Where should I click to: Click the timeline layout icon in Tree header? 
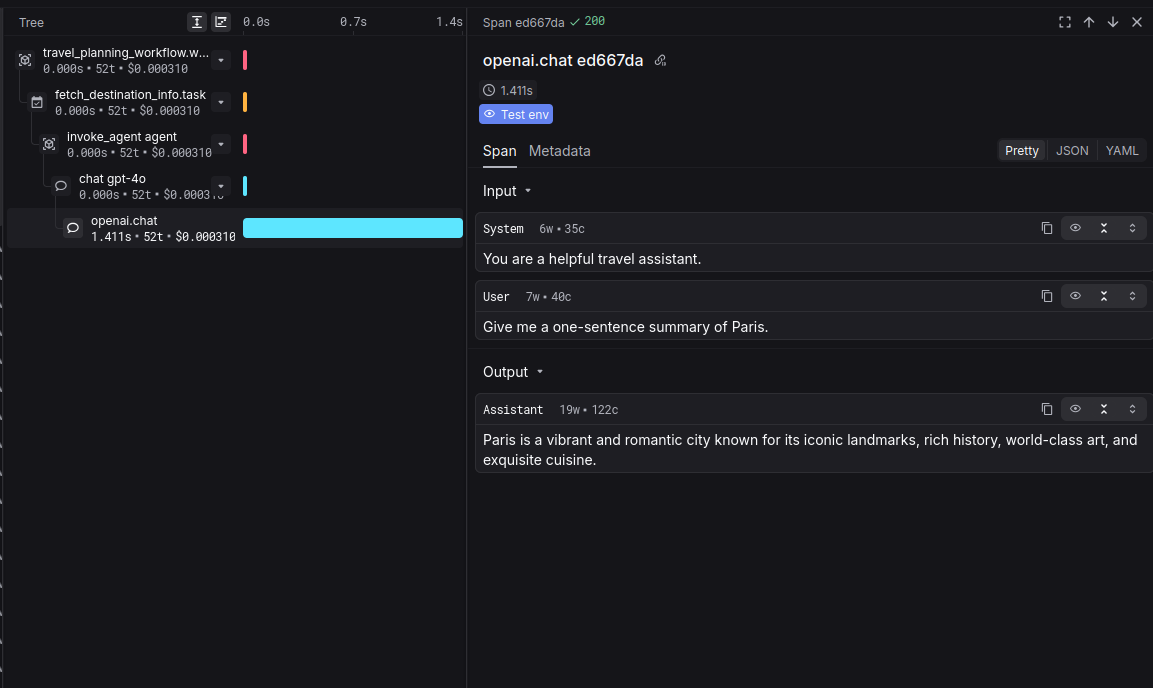coord(221,22)
